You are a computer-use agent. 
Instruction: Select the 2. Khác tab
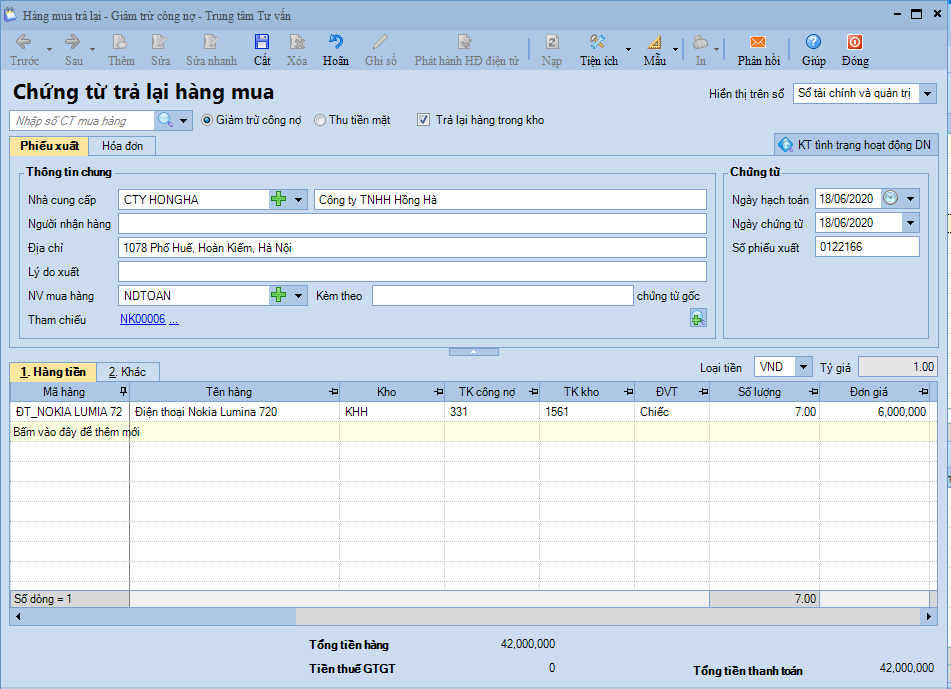(127, 372)
